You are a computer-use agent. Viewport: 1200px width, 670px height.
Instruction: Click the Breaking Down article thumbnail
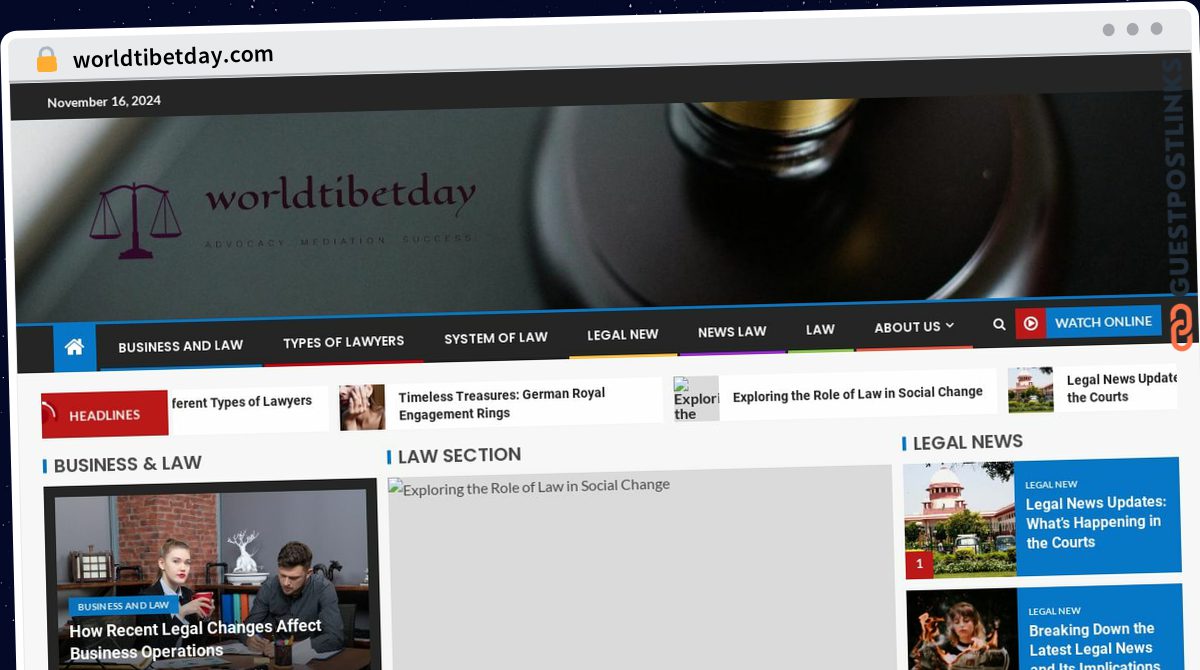click(x=962, y=629)
